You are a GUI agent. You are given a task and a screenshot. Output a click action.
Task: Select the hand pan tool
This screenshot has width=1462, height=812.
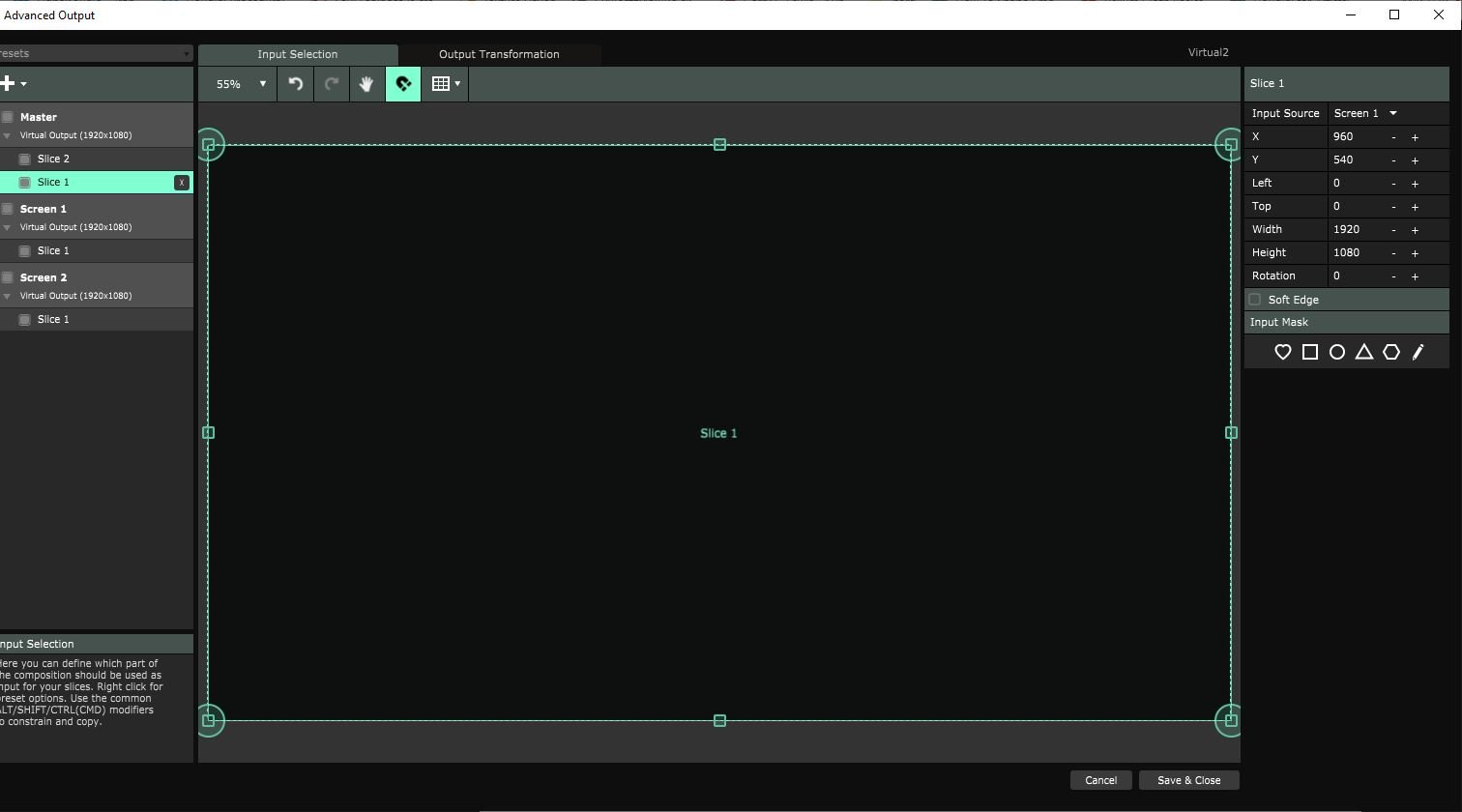(x=366, y=84)
